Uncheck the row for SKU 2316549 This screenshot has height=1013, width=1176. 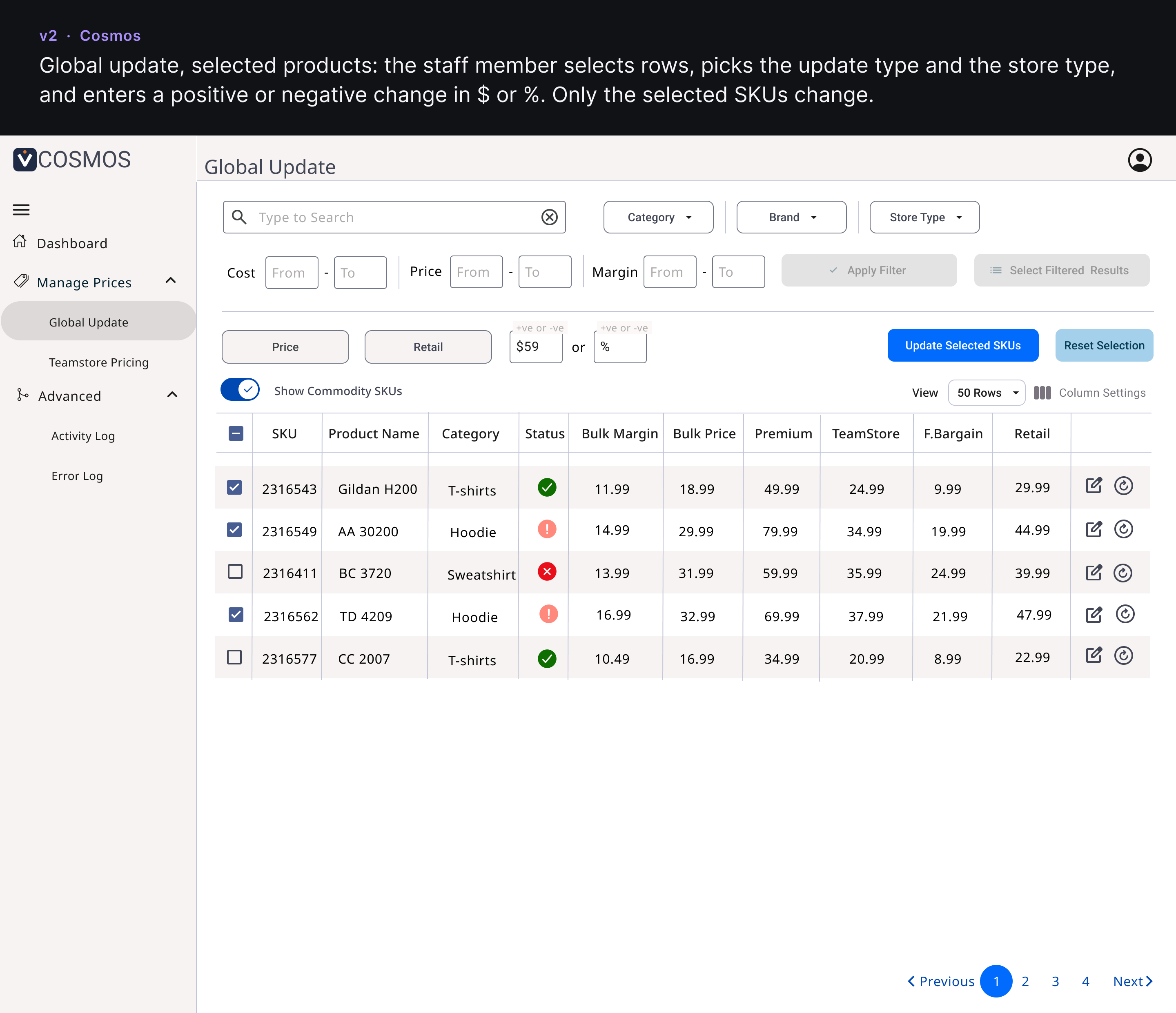coord(234,530)
